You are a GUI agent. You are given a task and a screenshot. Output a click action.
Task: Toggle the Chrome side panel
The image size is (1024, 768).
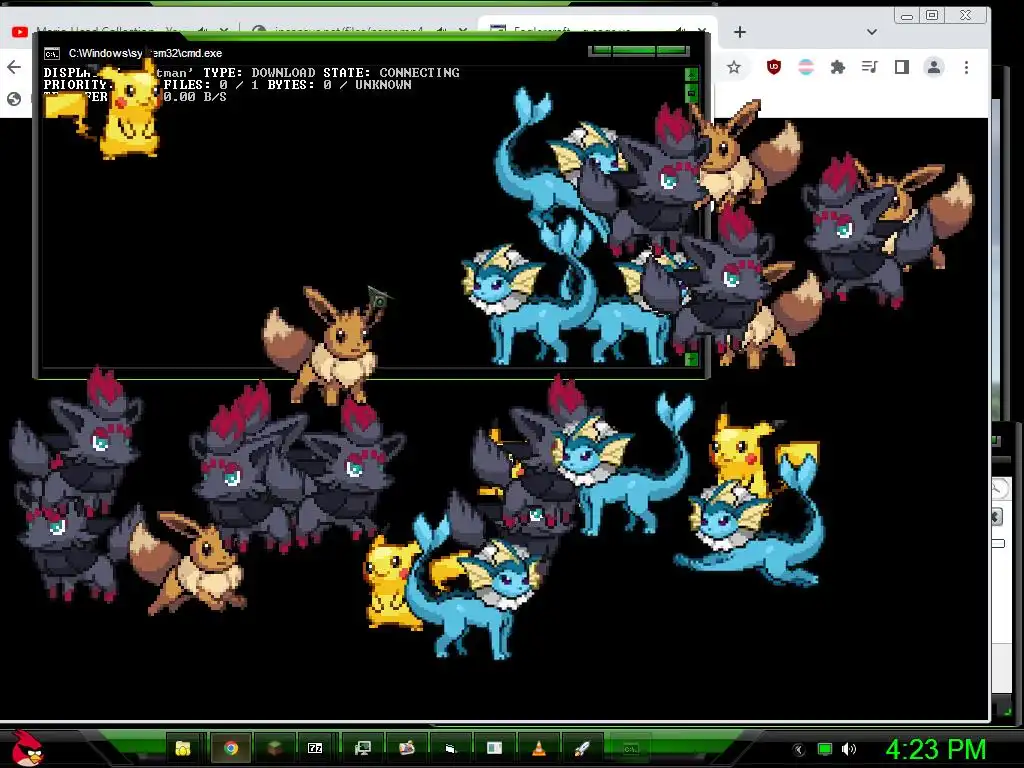(902, 67)
